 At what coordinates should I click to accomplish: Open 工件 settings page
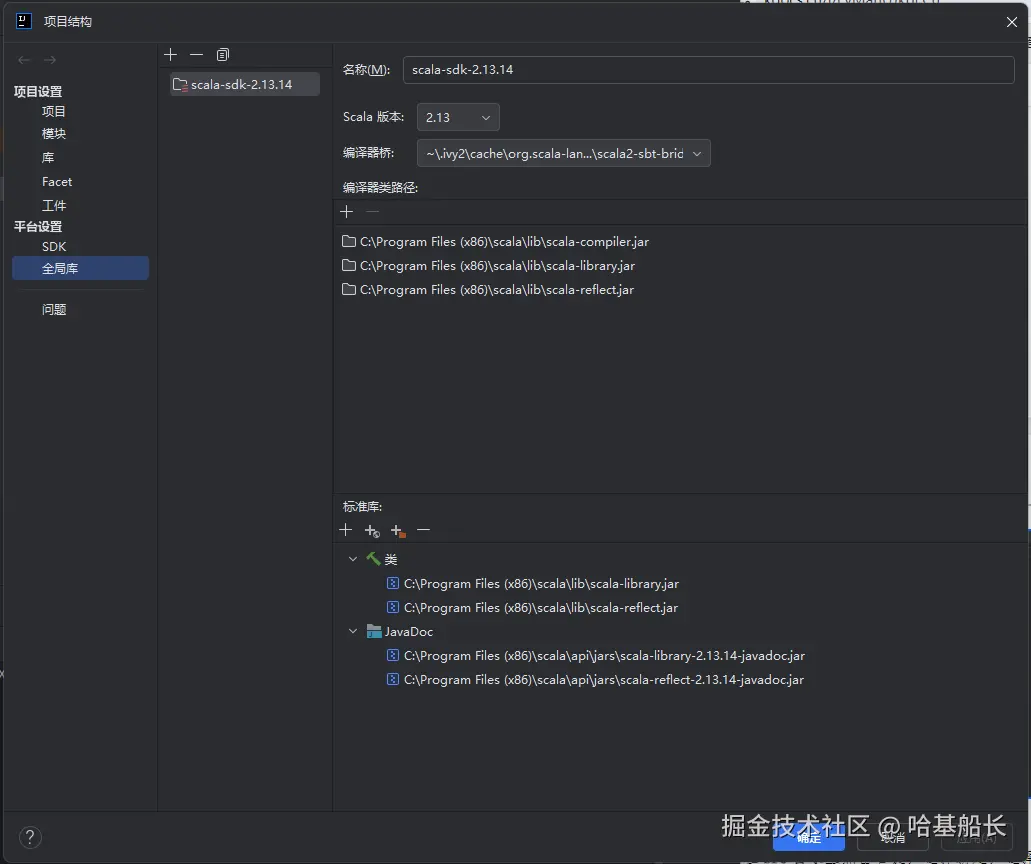[x=54, y=205]
